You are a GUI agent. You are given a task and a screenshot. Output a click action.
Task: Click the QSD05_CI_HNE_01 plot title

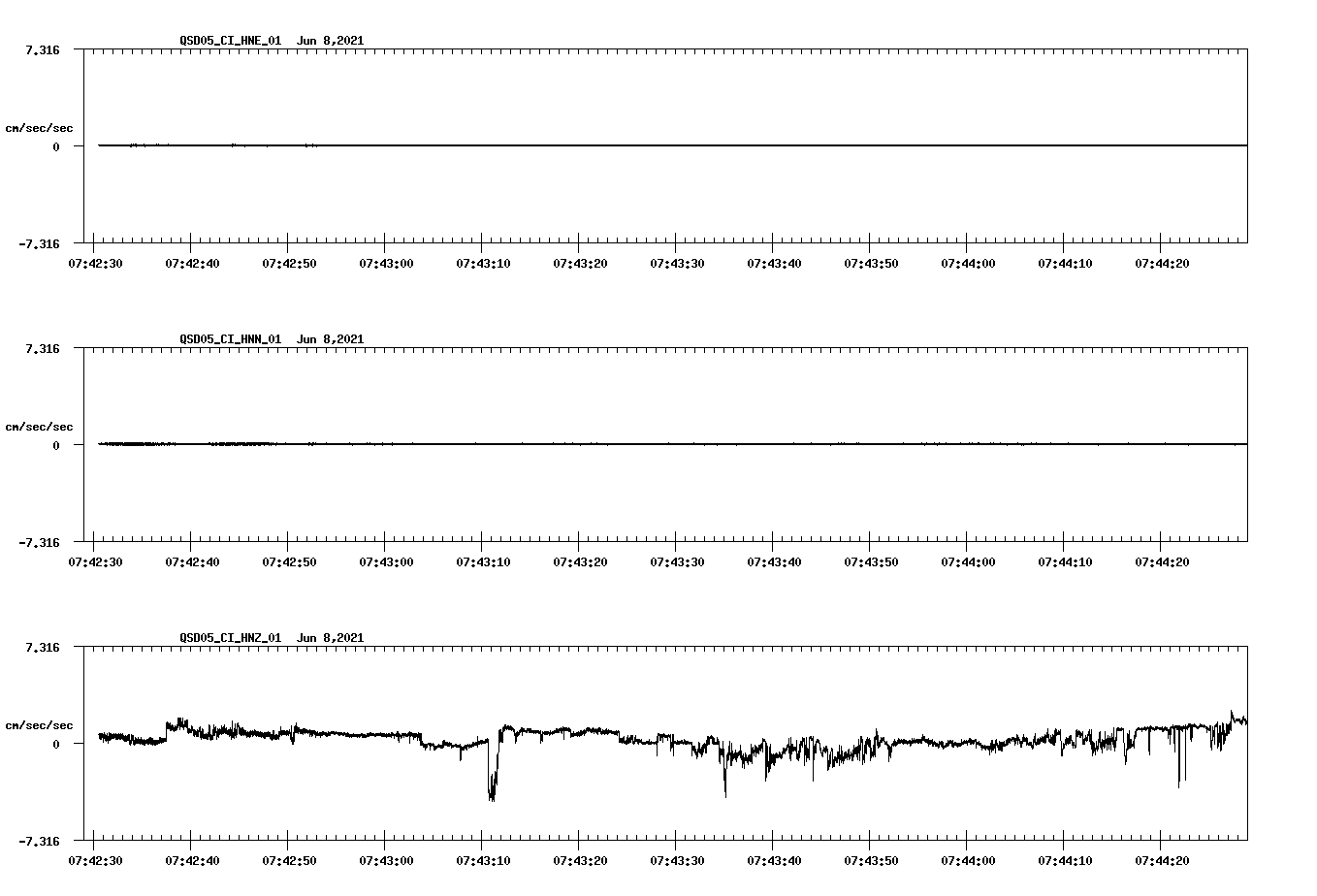(272, 40)
